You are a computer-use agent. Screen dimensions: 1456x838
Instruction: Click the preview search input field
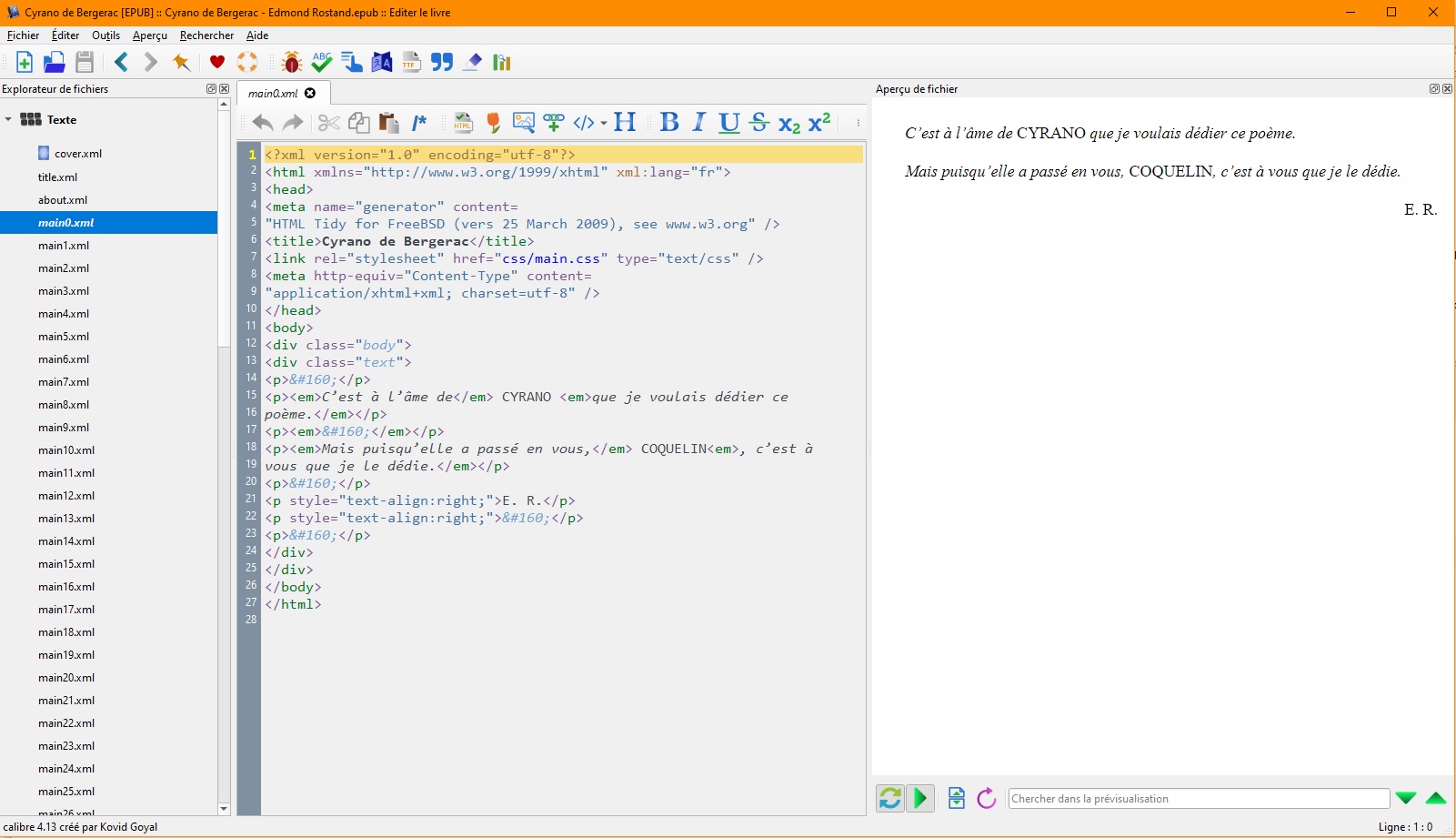1199,799
